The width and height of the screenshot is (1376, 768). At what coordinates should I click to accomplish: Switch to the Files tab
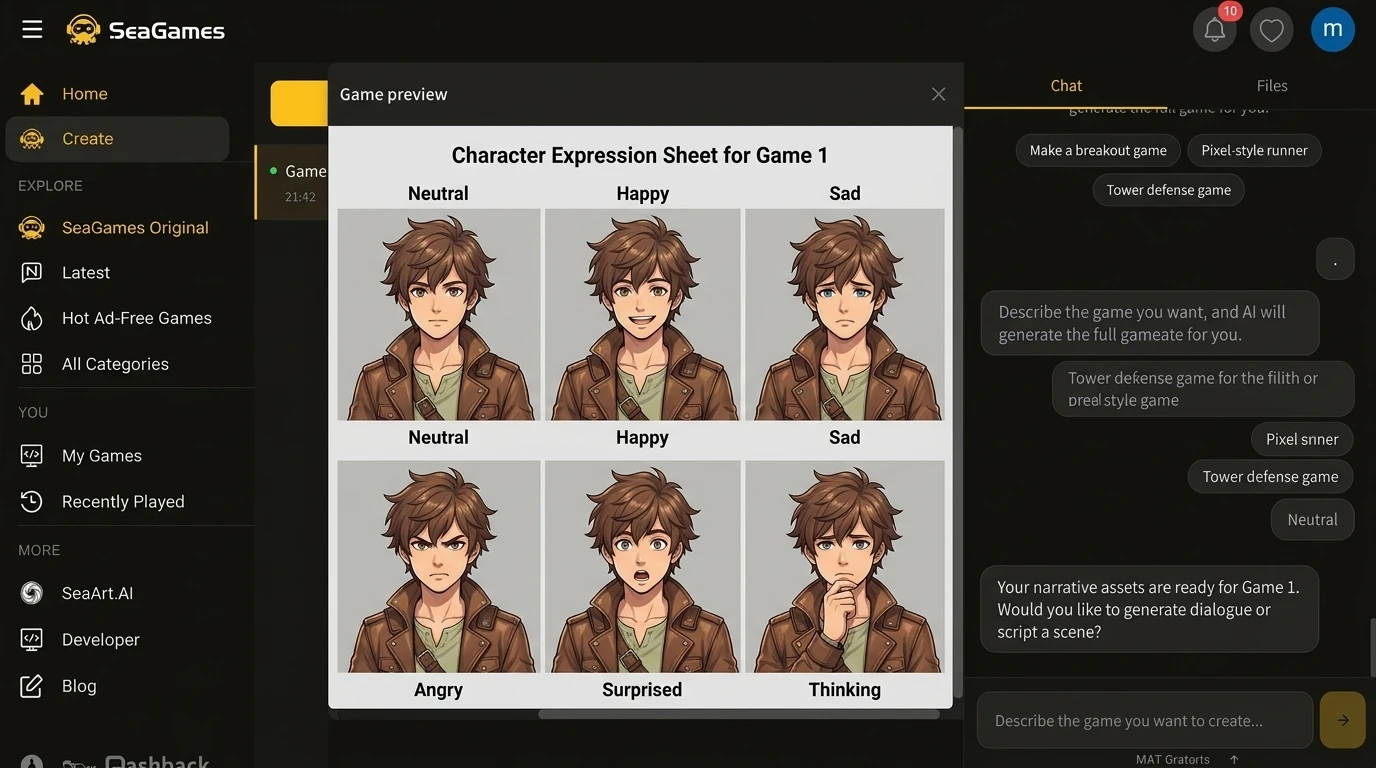click(x=1271, y=86)
